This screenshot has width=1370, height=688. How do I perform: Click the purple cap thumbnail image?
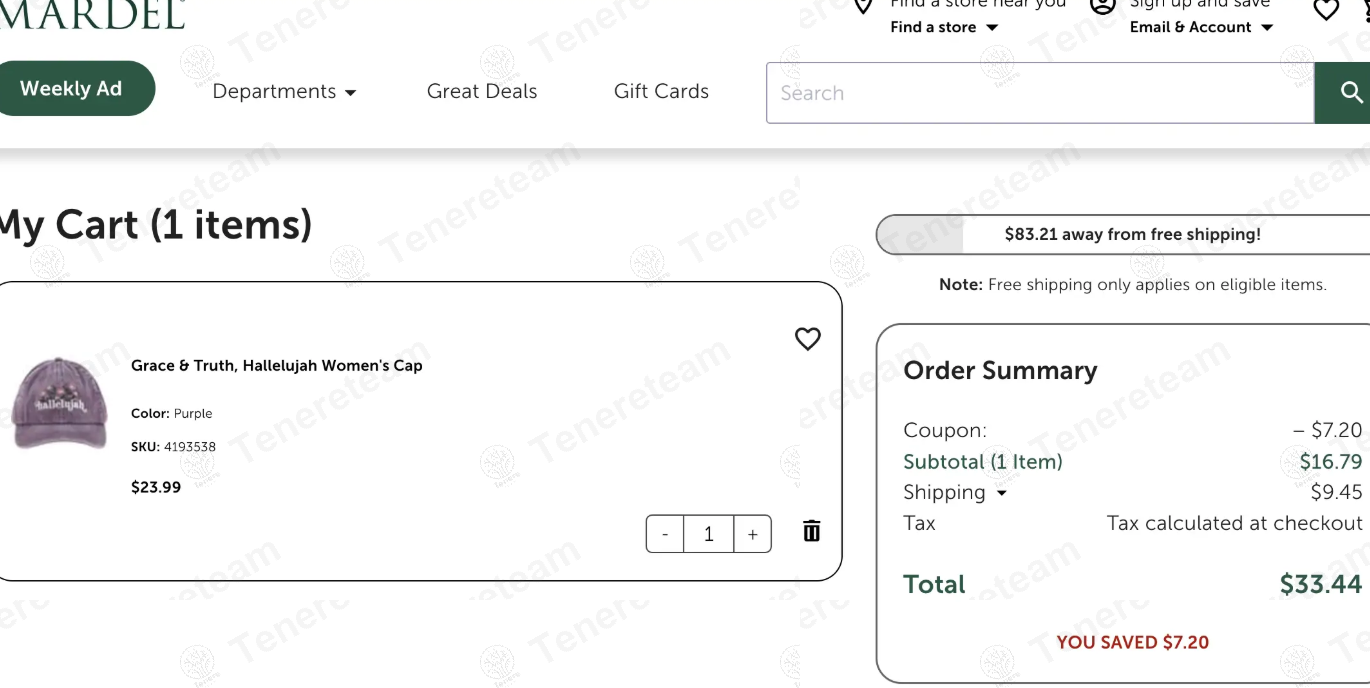point(58,403)
